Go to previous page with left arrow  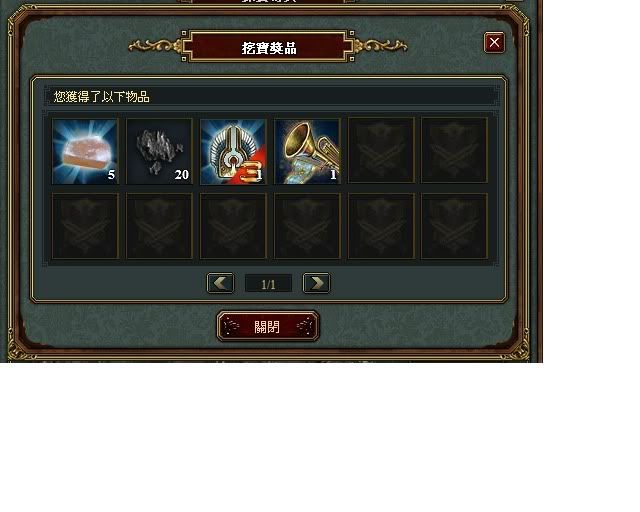coord(220,283)
